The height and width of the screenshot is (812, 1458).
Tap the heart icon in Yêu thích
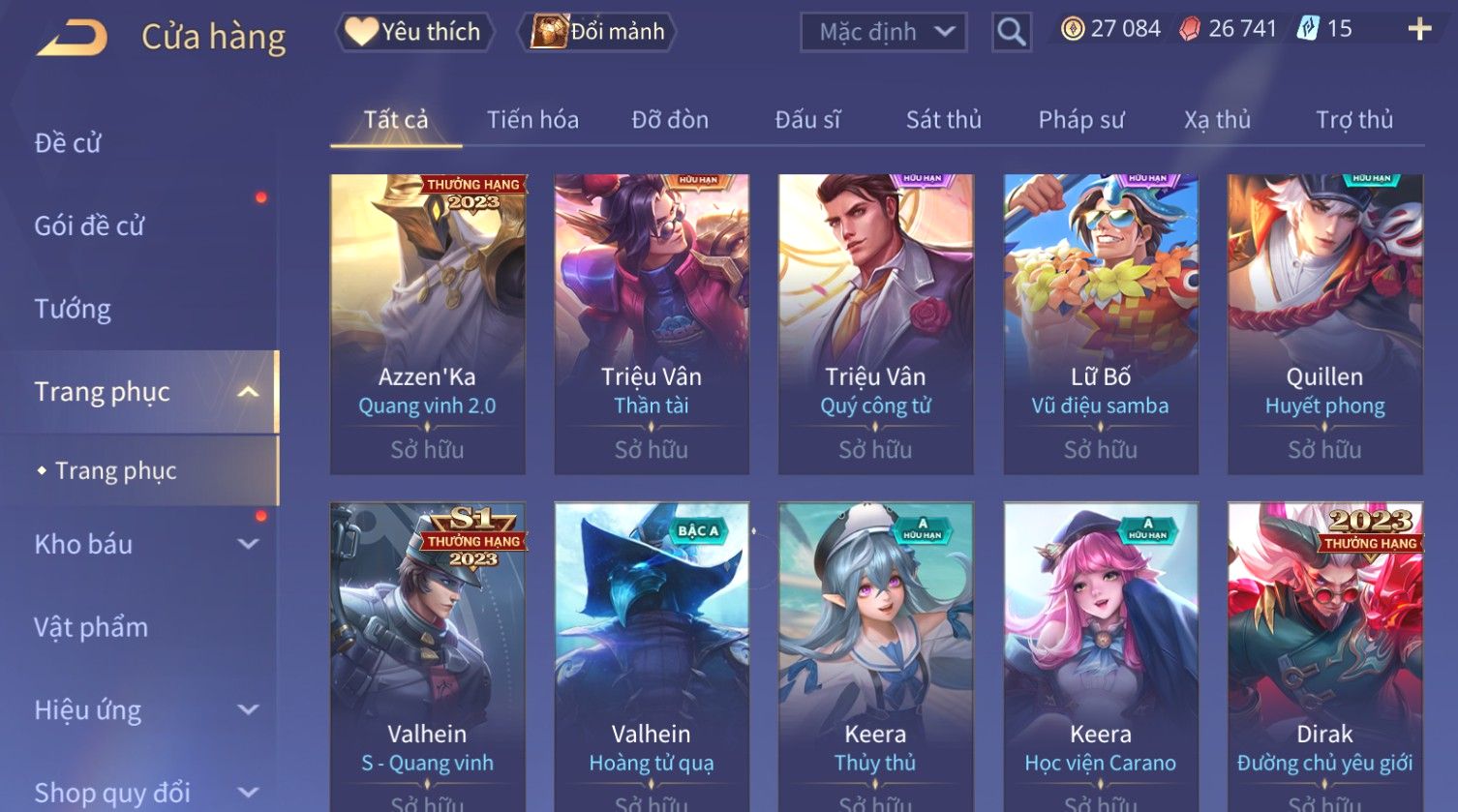(361, 32)
